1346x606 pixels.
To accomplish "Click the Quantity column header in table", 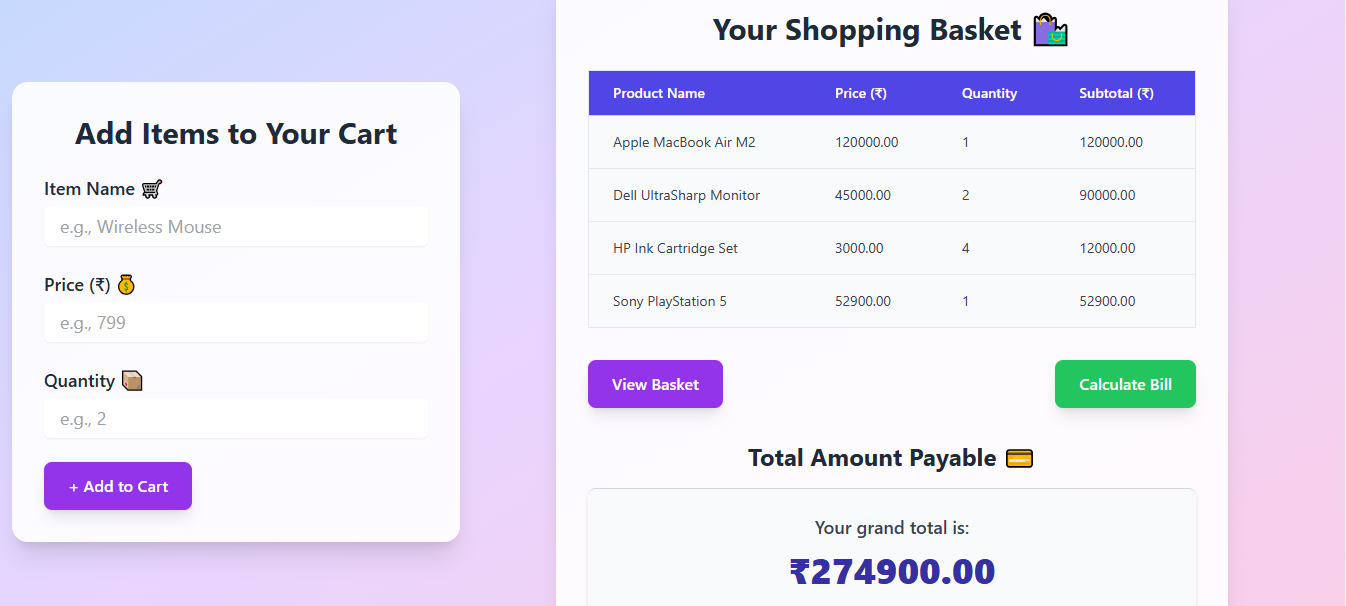I will pyautogui.click(x=989, y=93).
